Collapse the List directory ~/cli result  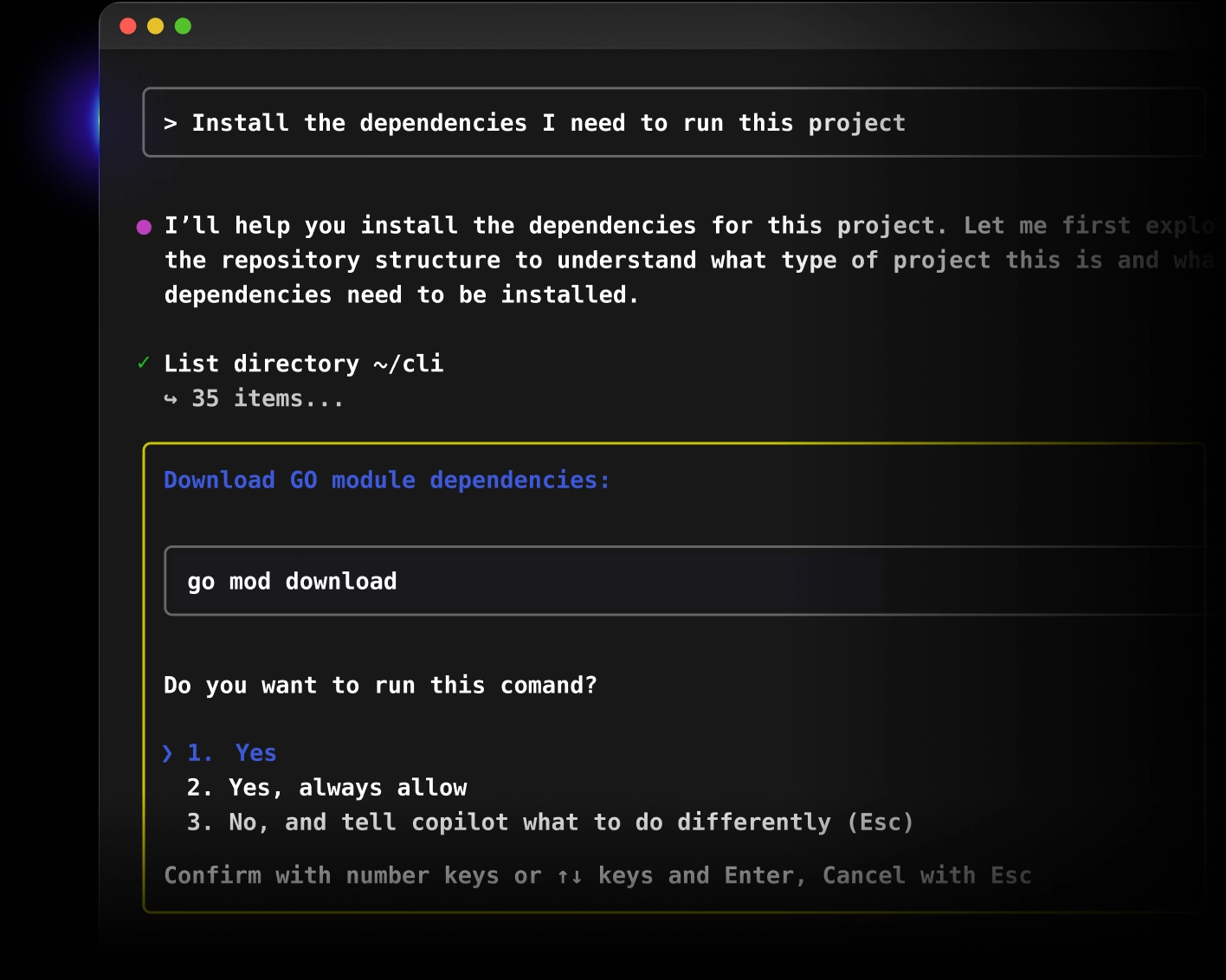304,363
